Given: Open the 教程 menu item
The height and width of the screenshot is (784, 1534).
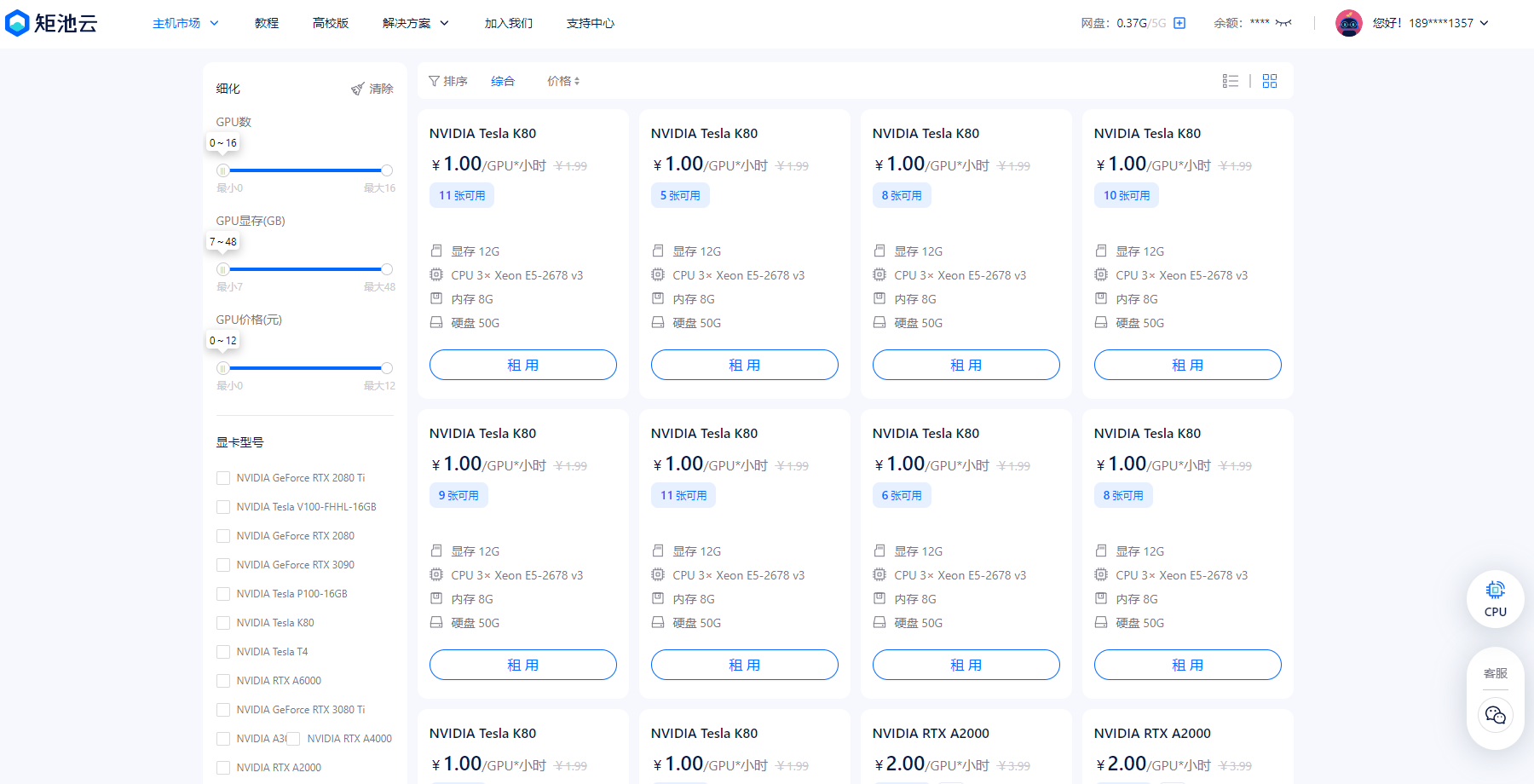Looking at the screenshot, I should coord(266,23).
